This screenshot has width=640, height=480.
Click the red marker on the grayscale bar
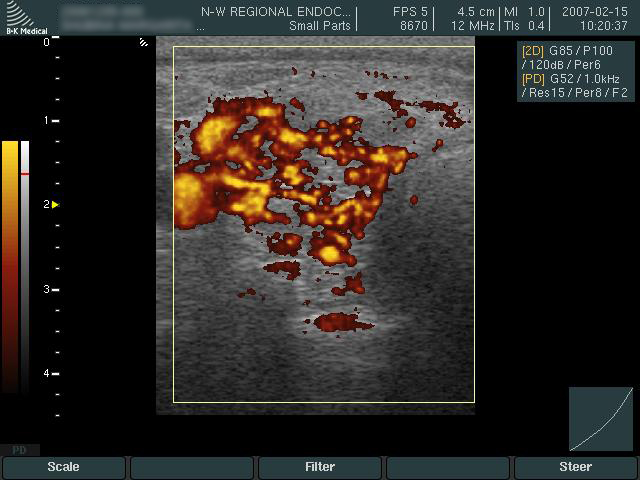pyautogui.click(x=25, y=174)
